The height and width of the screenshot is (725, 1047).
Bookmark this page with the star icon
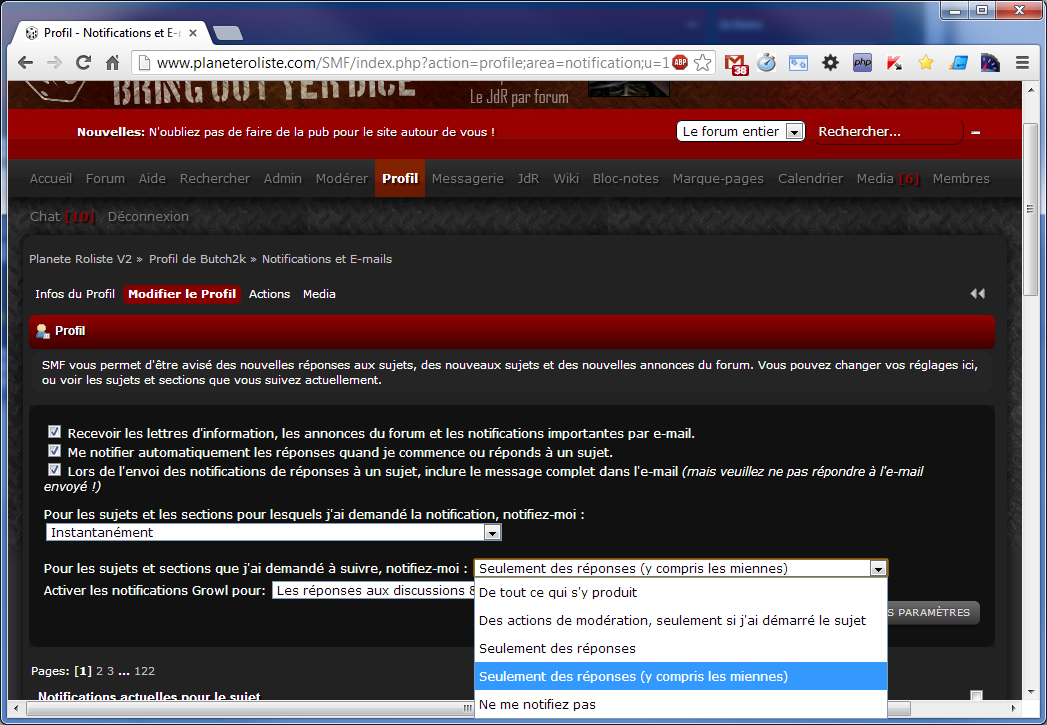703,63
